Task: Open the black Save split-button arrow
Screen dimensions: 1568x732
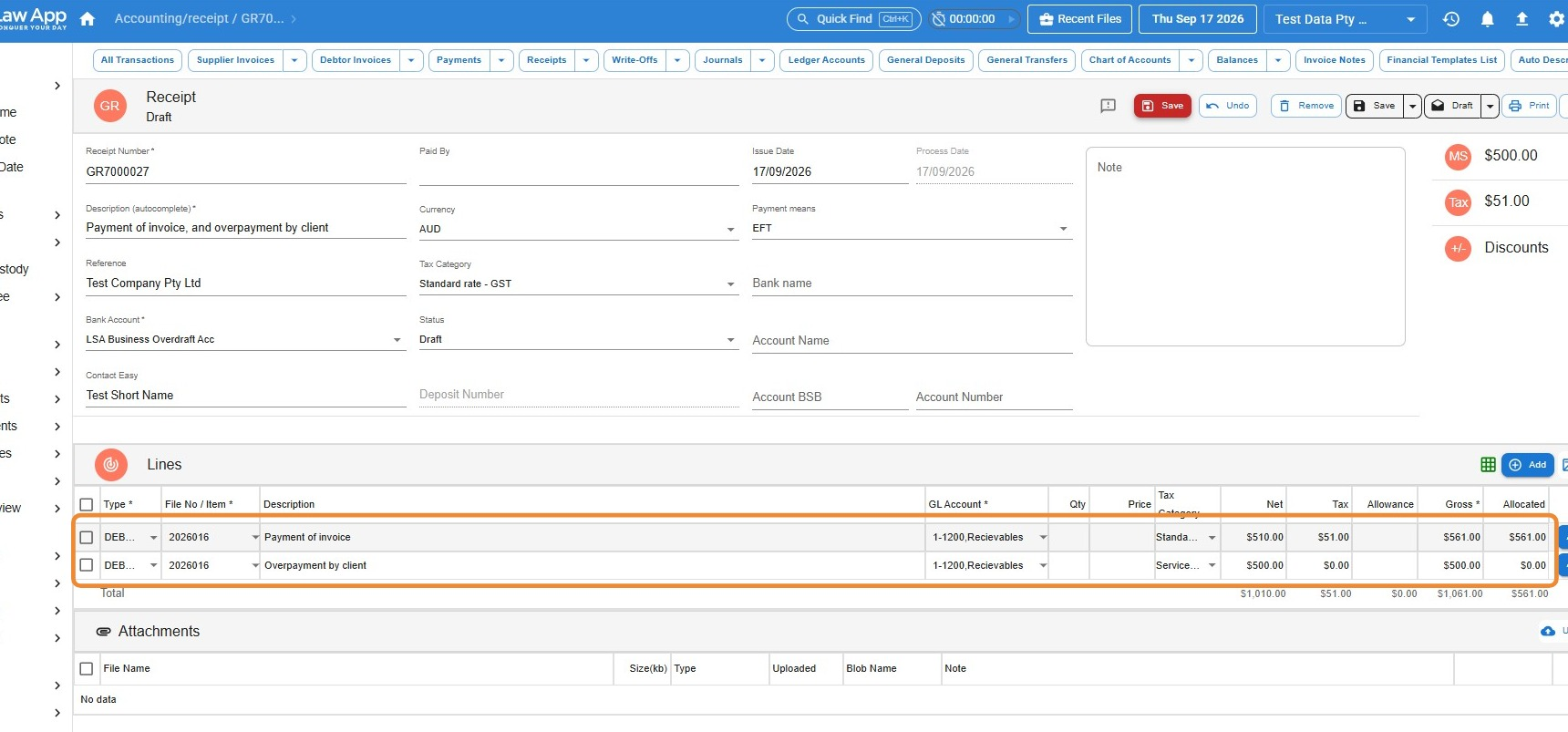Action: [1412, 106]
